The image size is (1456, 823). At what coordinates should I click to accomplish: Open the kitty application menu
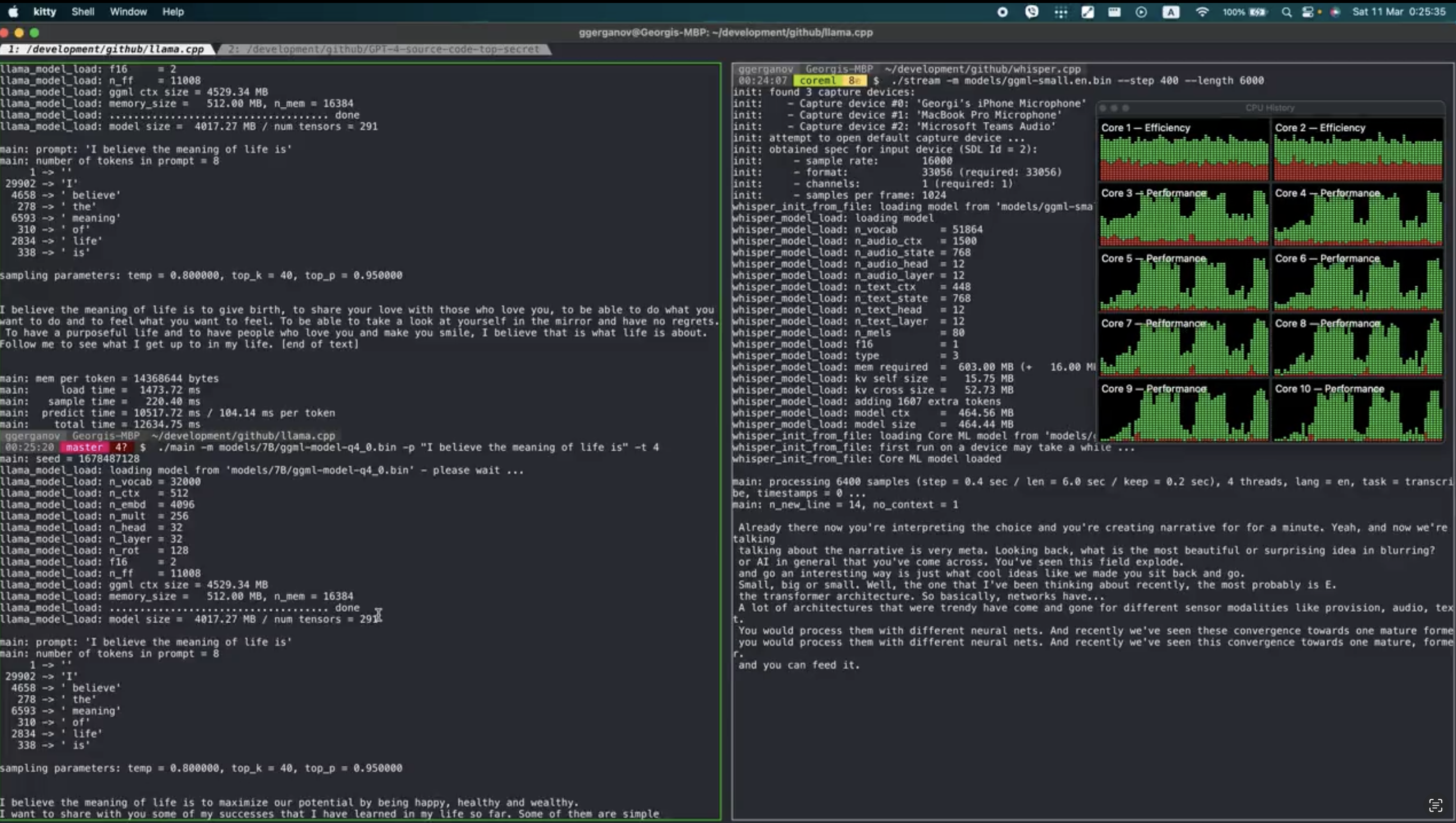coord(45,11)
